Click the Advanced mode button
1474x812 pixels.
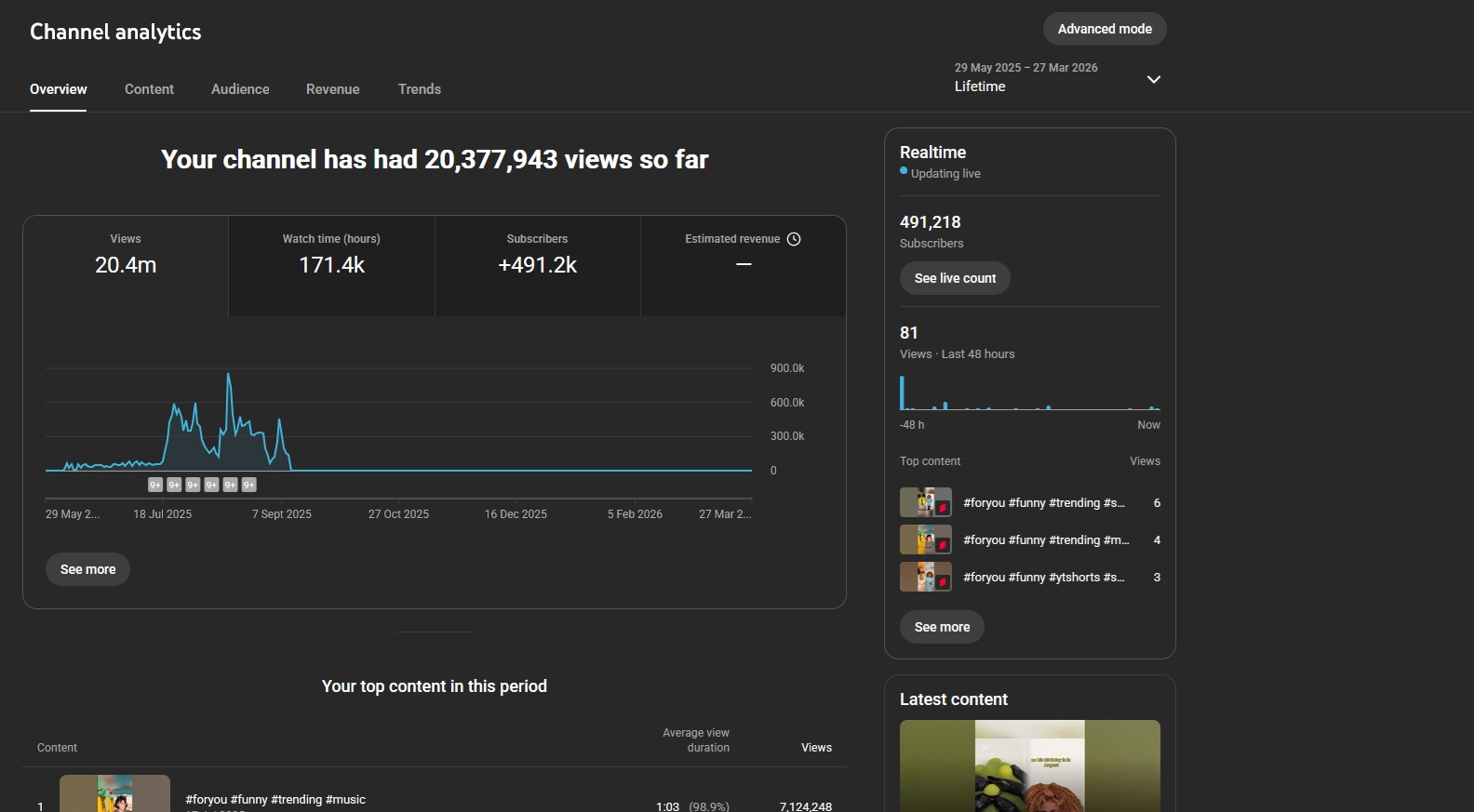(x=1105, y=29)
